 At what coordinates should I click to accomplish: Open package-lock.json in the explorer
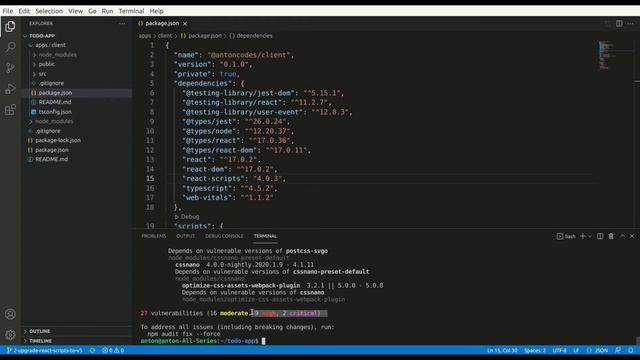58,140
